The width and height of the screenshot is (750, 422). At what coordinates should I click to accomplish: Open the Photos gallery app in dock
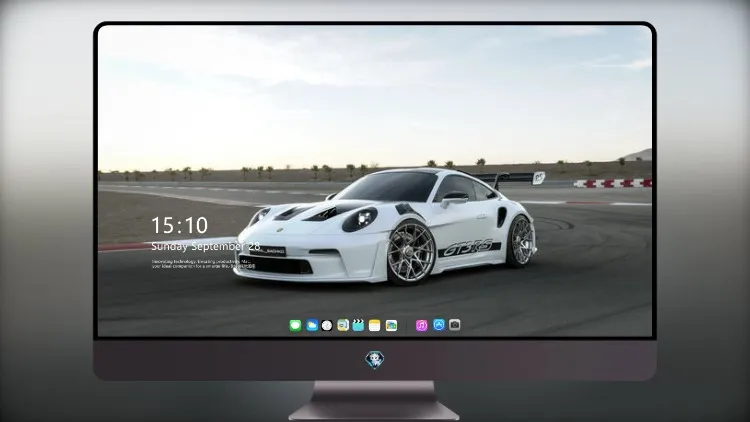tap(391, 325)
